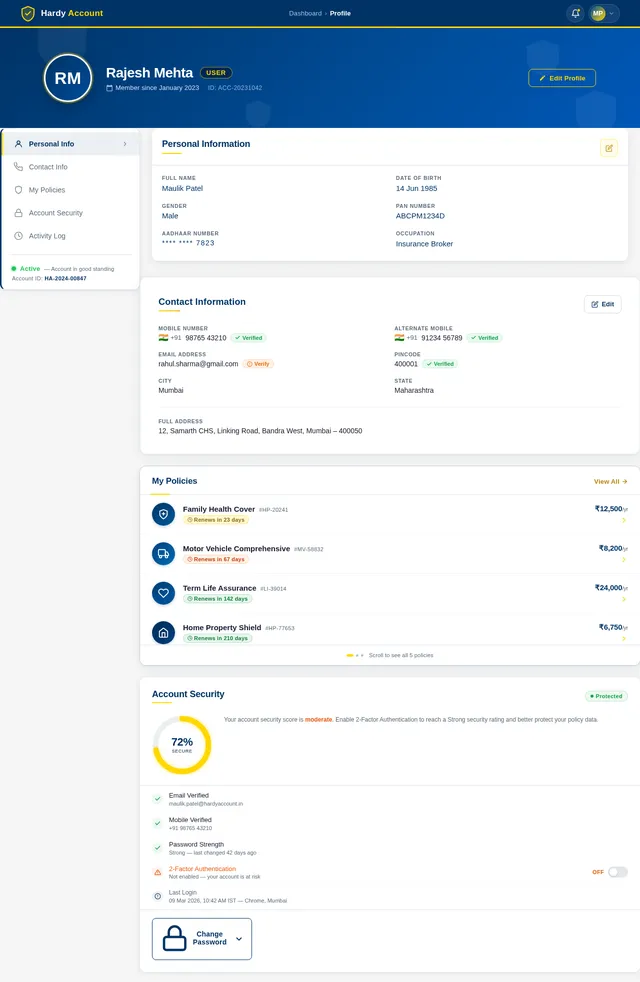Click the orange Verify email badge
Viewport: 640px width, 982px height.
258,364
